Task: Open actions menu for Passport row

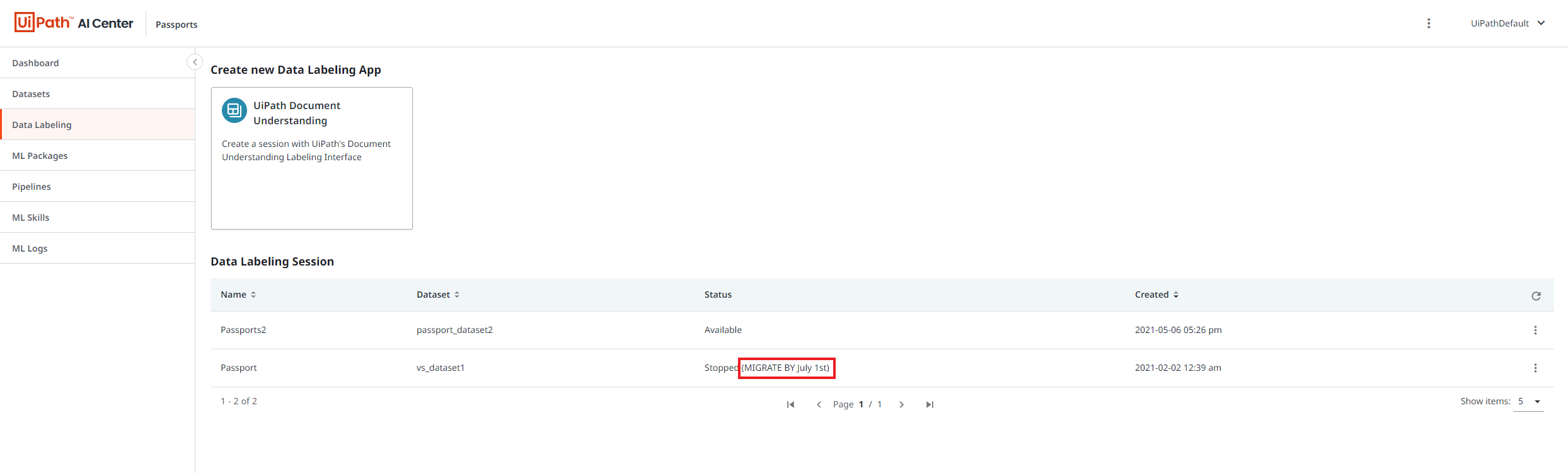Action: (x=1535, y=368)
